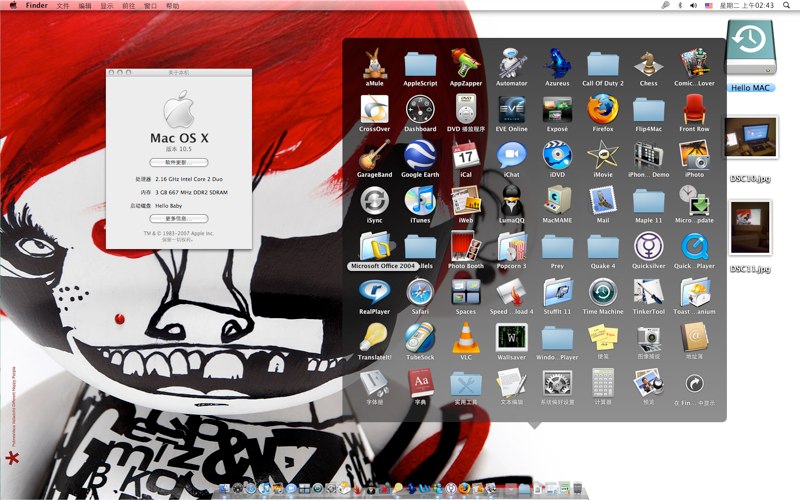Viewport: 800px width, 500px height.
Task: Open Dashboard from the Applications stack
Action: tap(420, 109)
